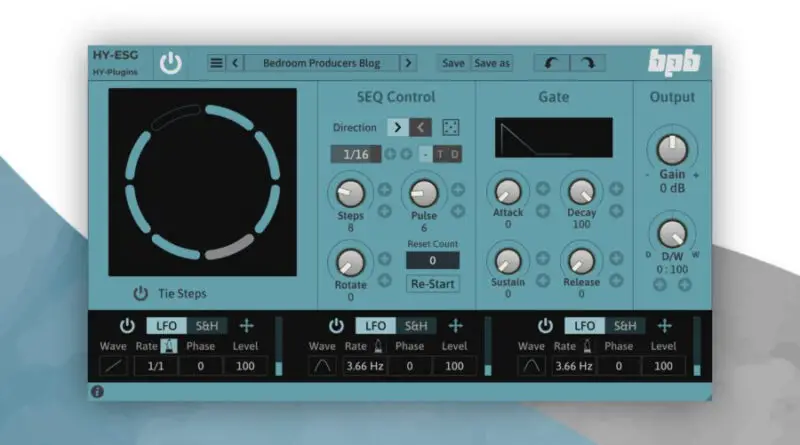Screen dimensions: 800x445
Task: Click the Decay knob
Action: [x=582, y=192]
